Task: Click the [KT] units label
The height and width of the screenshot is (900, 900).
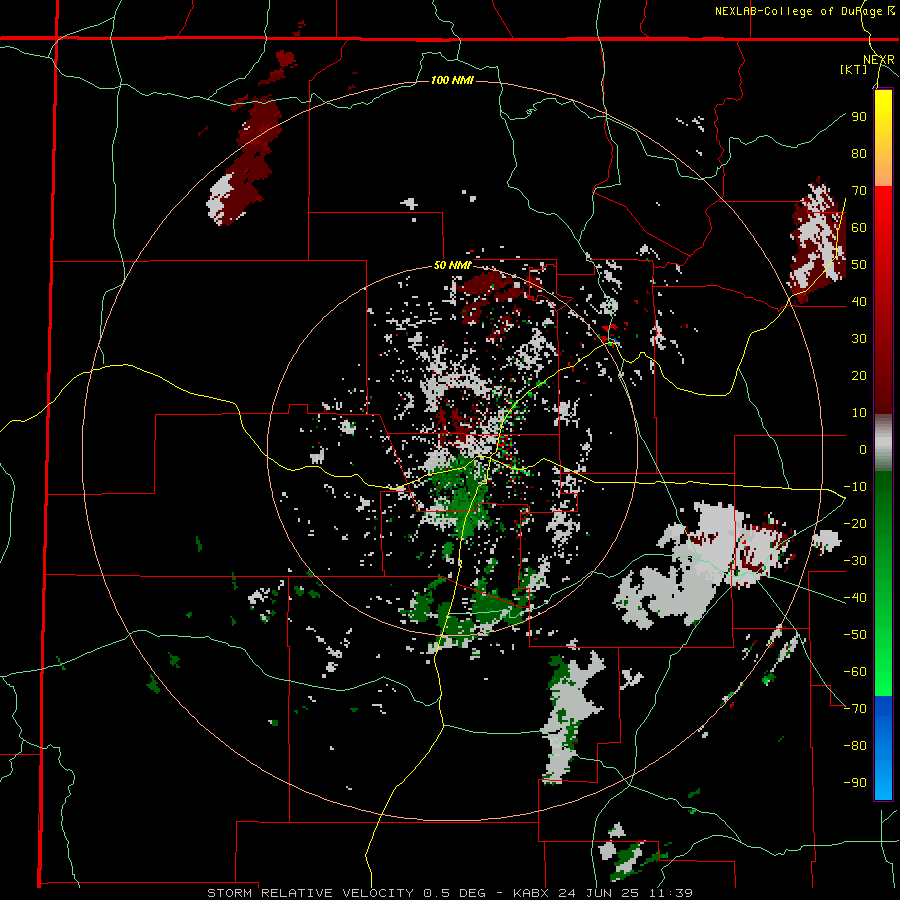Action: pyautogui.click(x=854, y=69)
